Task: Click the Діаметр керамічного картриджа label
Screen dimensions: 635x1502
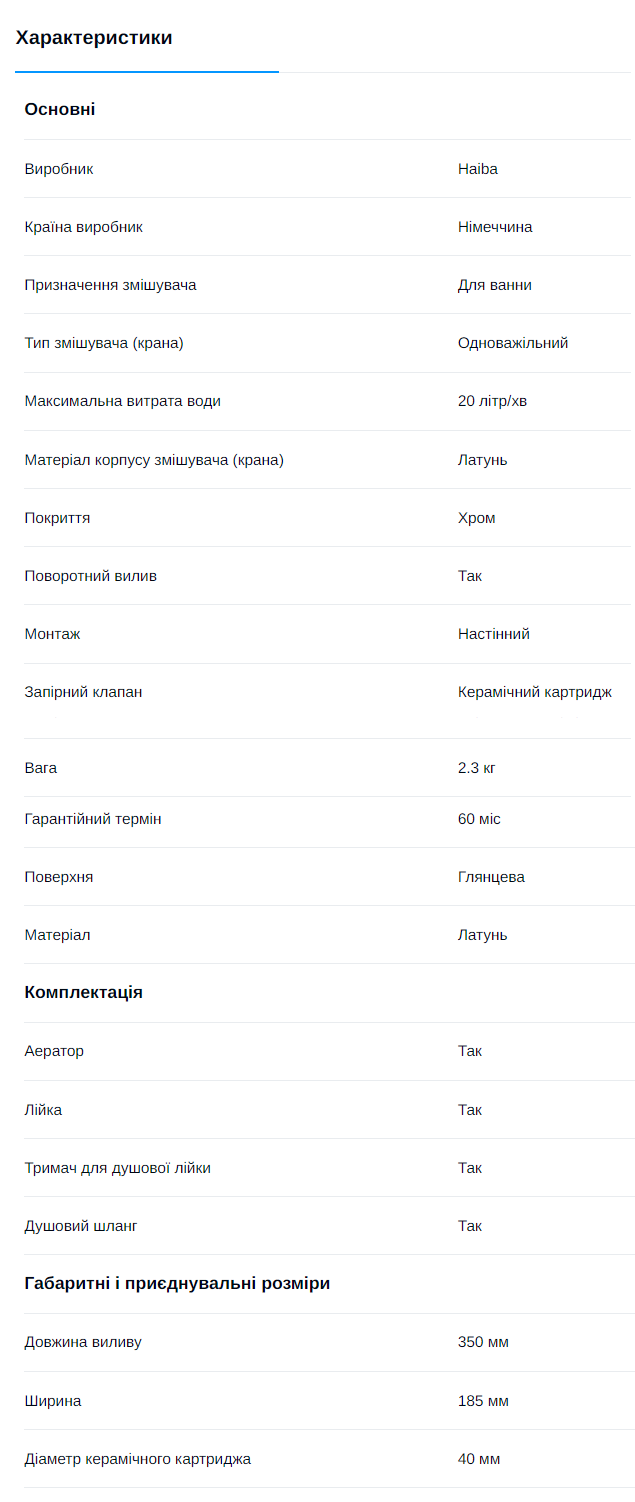Action: (138, 1459)
